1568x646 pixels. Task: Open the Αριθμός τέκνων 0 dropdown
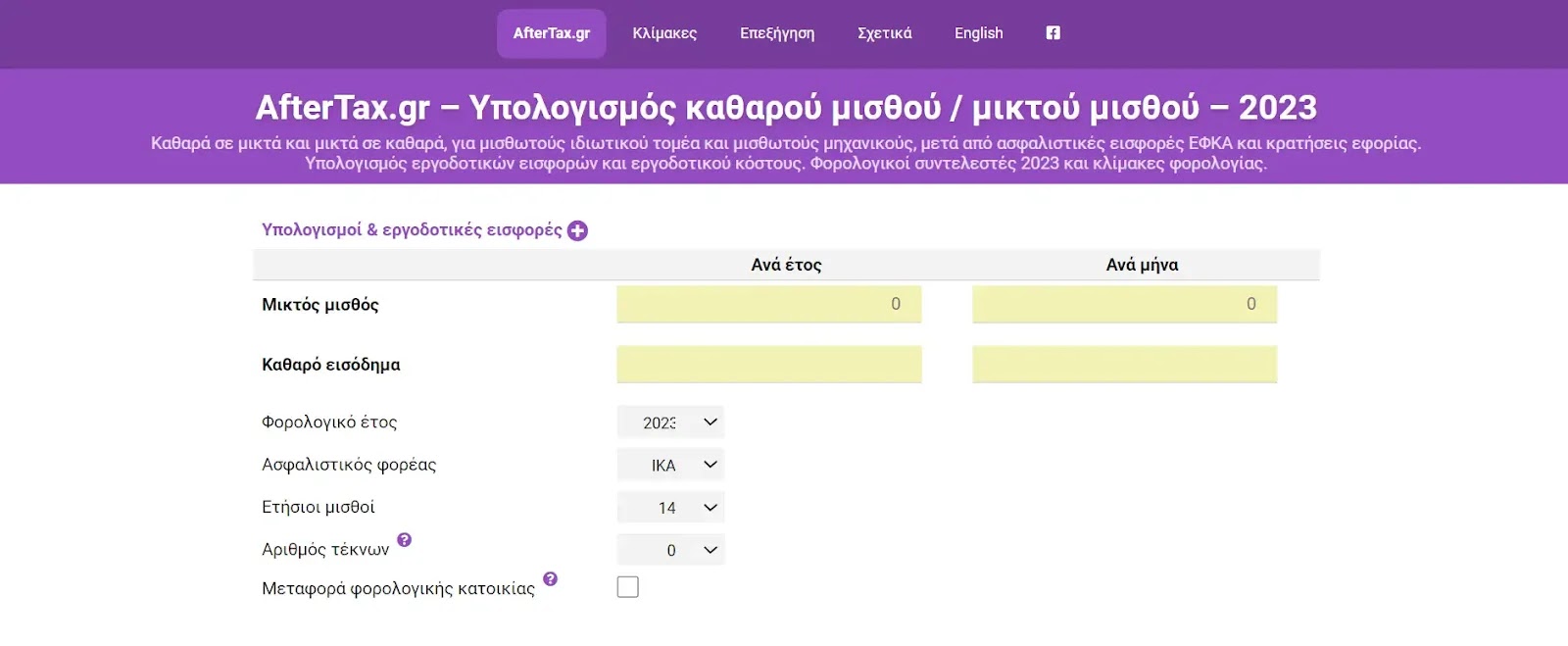671,550
